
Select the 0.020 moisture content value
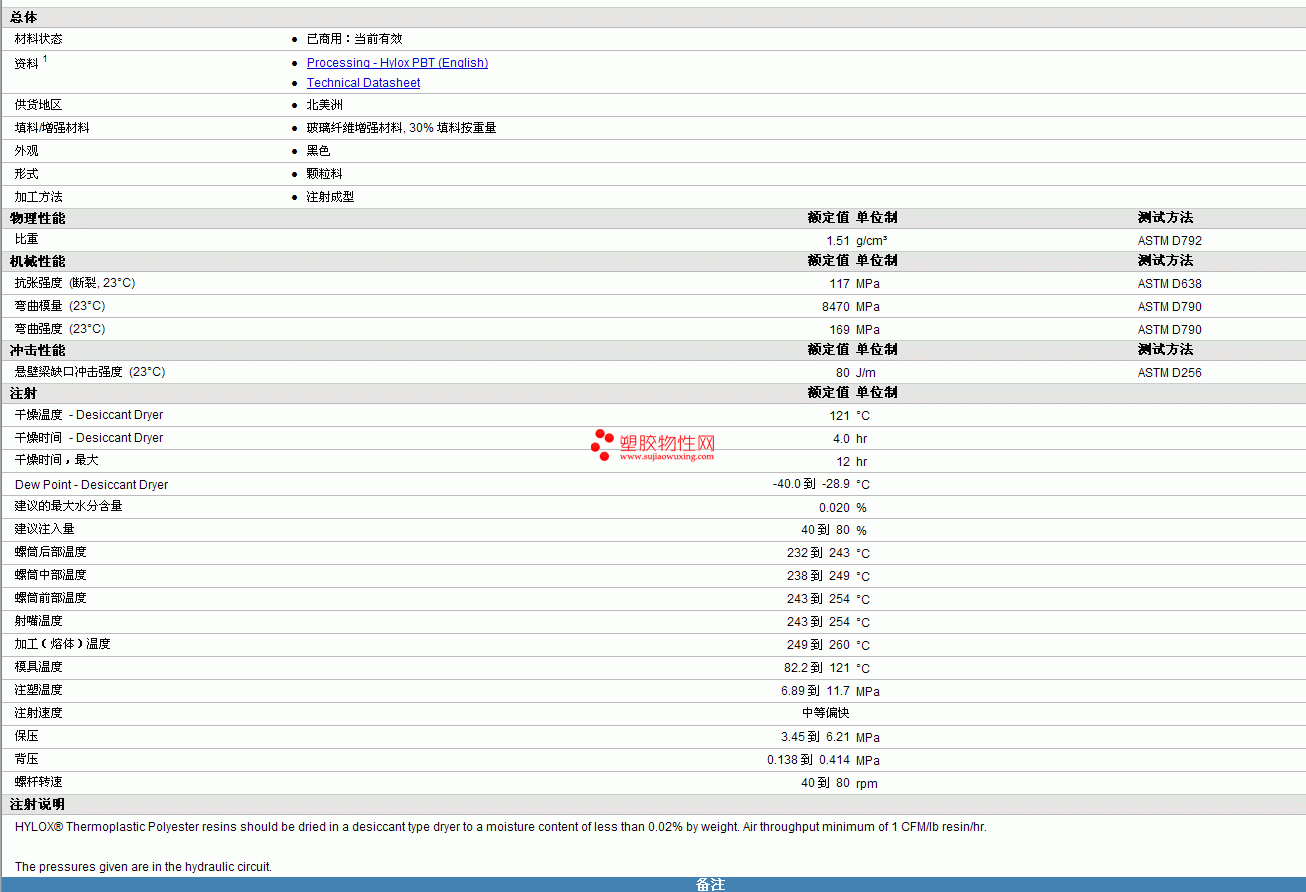(834, 508)
